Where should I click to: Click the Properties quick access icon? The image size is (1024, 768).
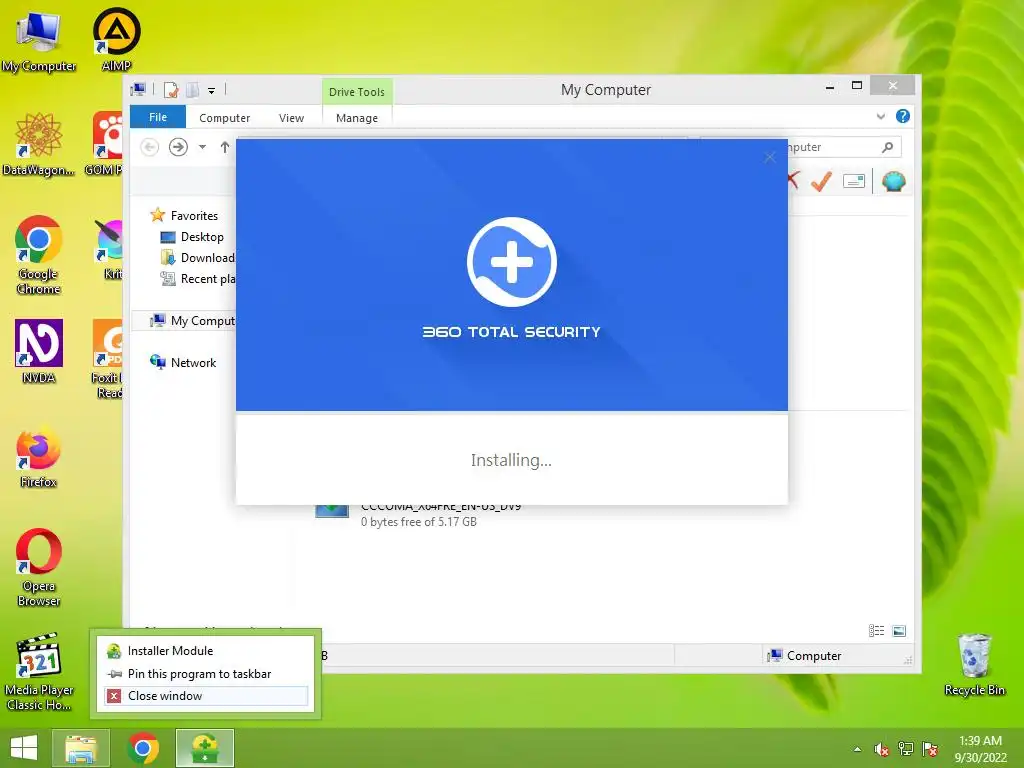pyautogui.click(x=171, y=90)
